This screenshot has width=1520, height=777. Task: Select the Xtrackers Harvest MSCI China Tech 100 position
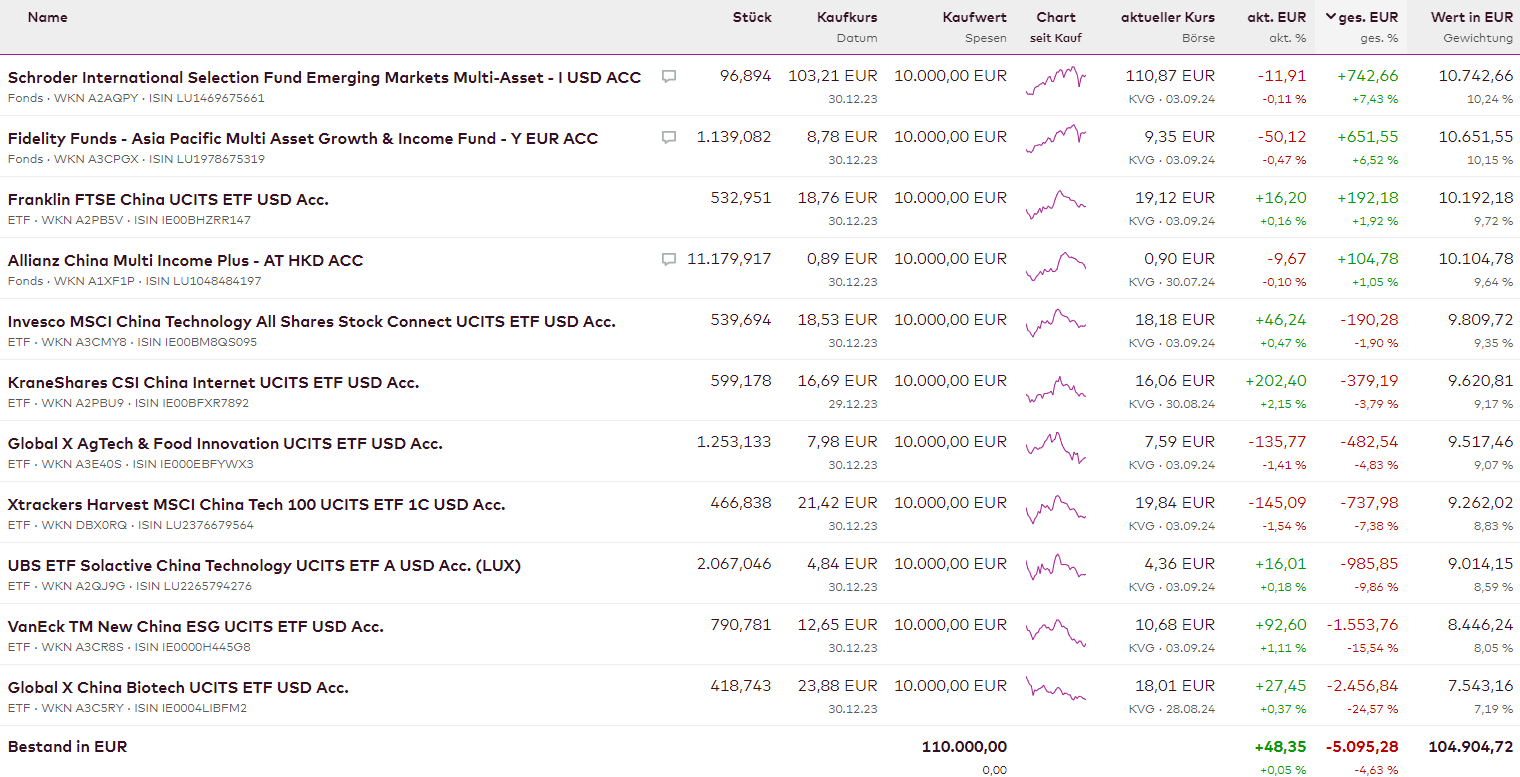256,504
